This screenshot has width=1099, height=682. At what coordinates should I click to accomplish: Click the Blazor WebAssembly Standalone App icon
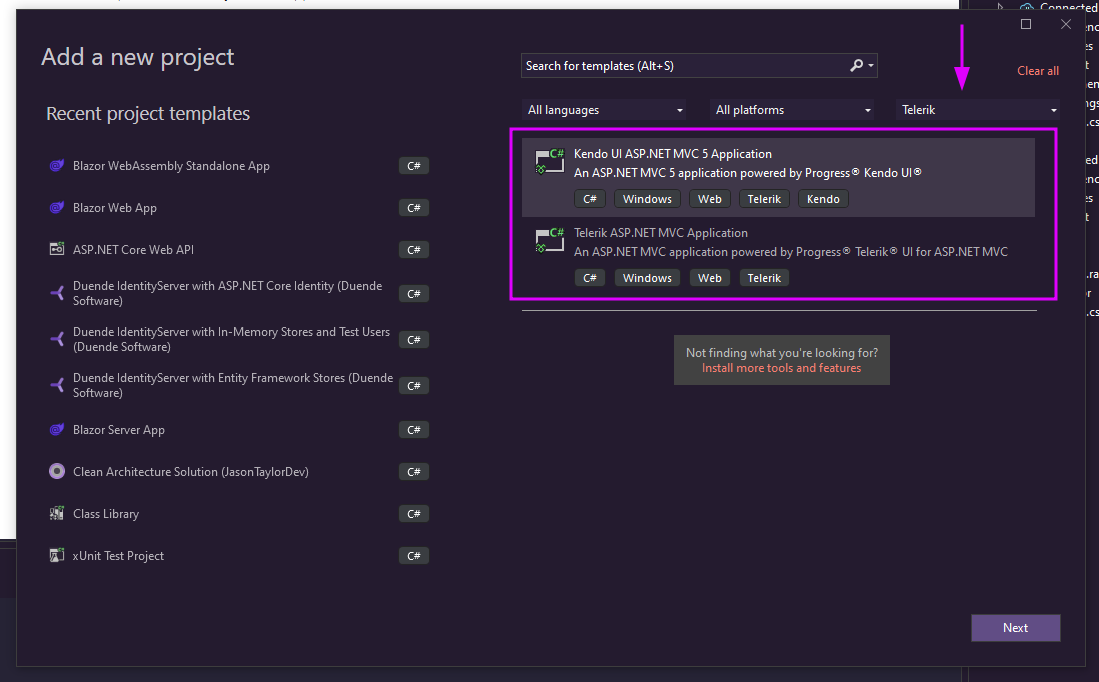pos(57,166)
